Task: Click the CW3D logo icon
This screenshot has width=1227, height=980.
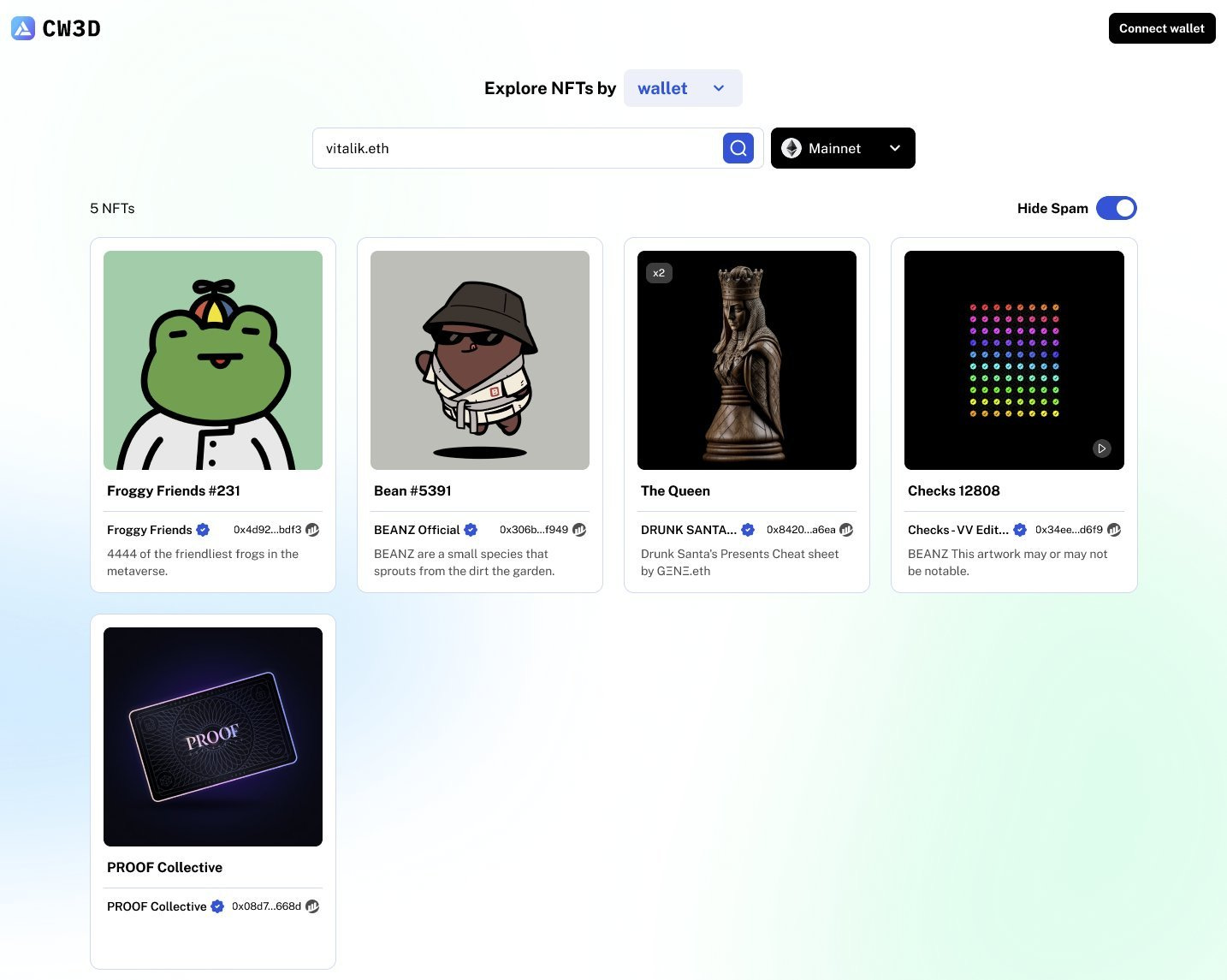Action: pyautogui.click(x=23, y=28)
